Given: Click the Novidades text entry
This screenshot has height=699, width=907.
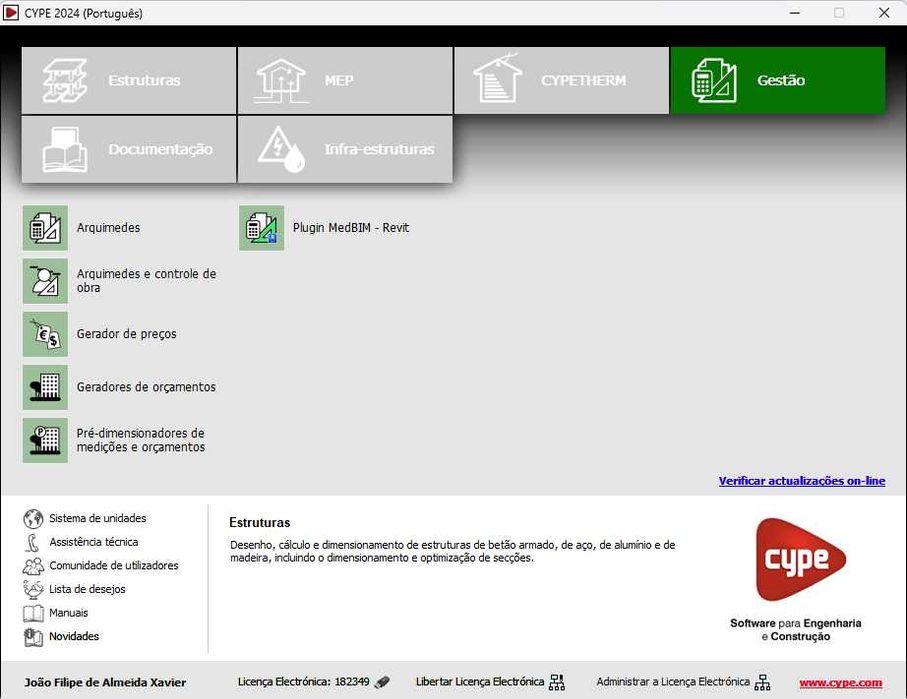Looking at the screenshot, I should pyautogui.click(x=73, y=637).
